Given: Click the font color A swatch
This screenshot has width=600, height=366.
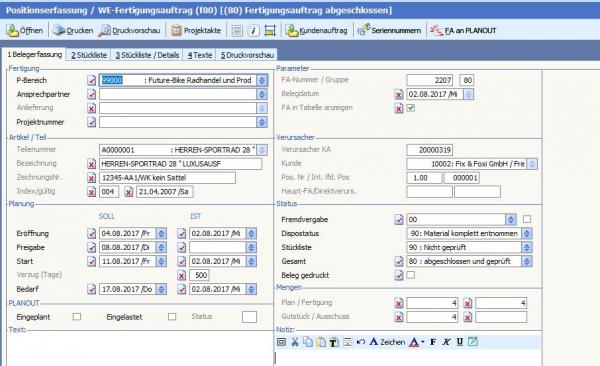Looking at the screenshot, I should (x=414, y=342).
